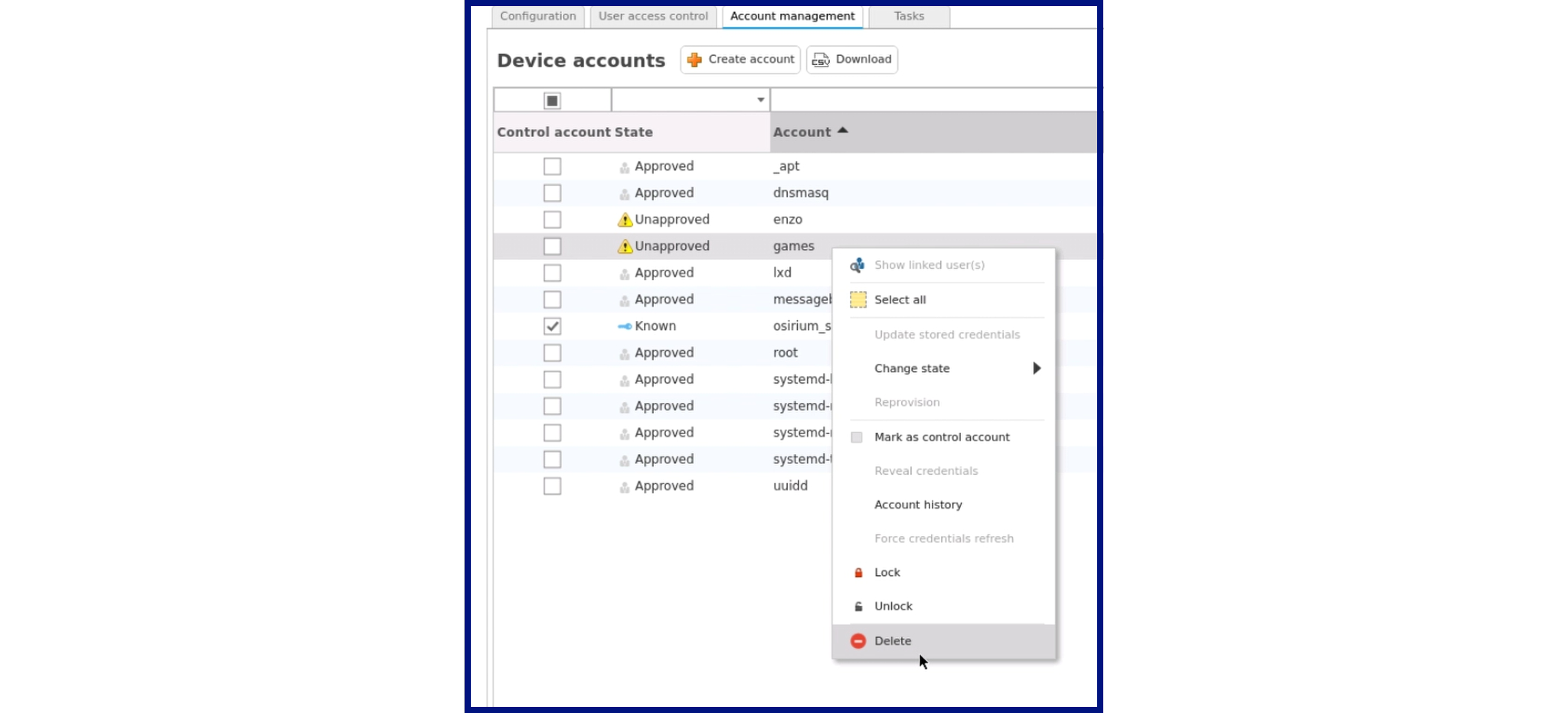Click the approved user icon for dnsmasq
Image resolution: width=1568 pixels, height=713 pixels.
625,194
